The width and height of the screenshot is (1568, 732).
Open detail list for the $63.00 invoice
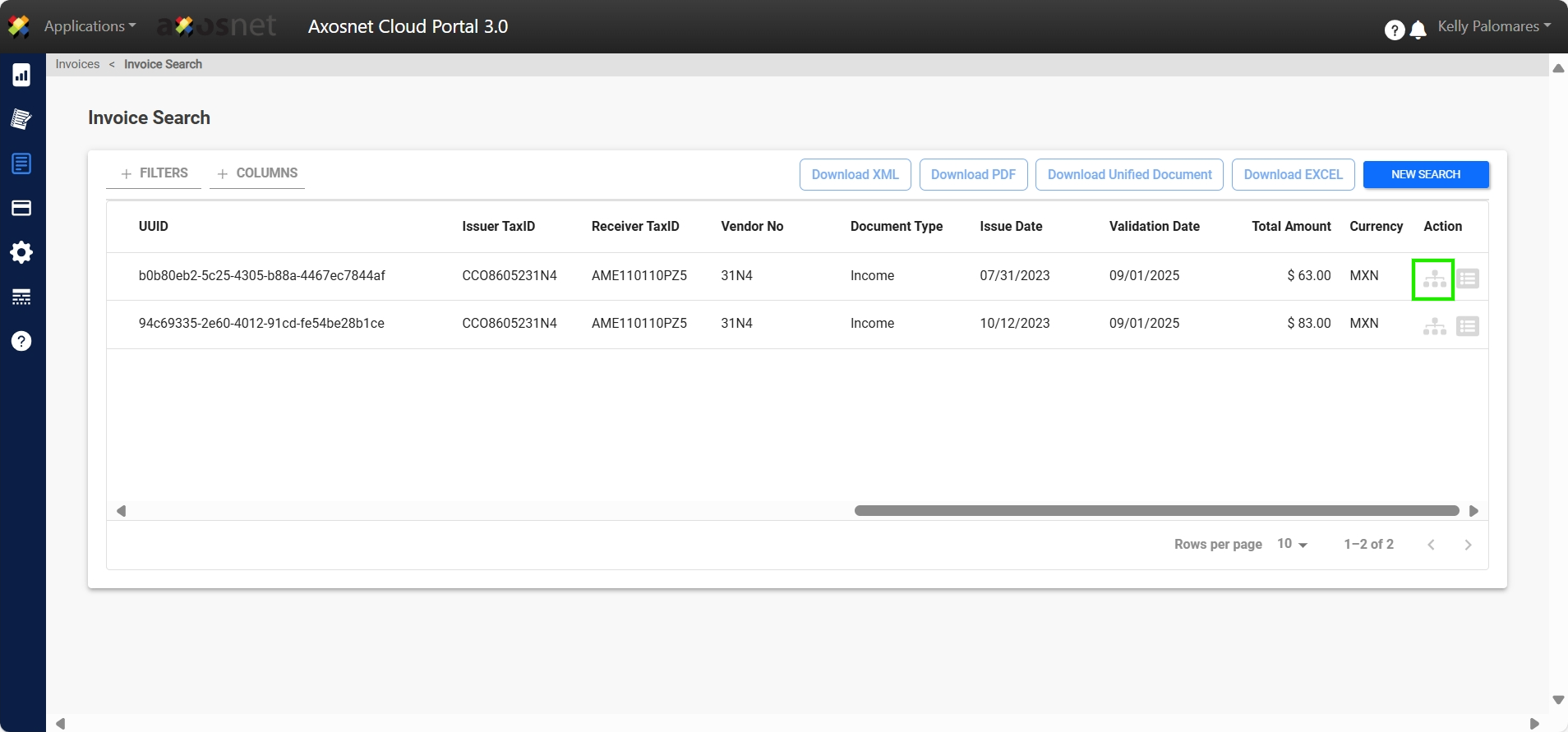1467,279
